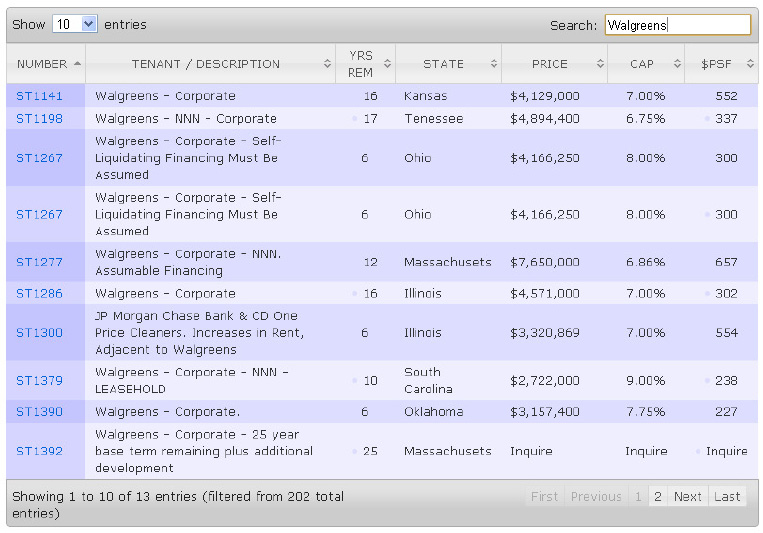Click the 7.75% cap value

tap(646, 412)
